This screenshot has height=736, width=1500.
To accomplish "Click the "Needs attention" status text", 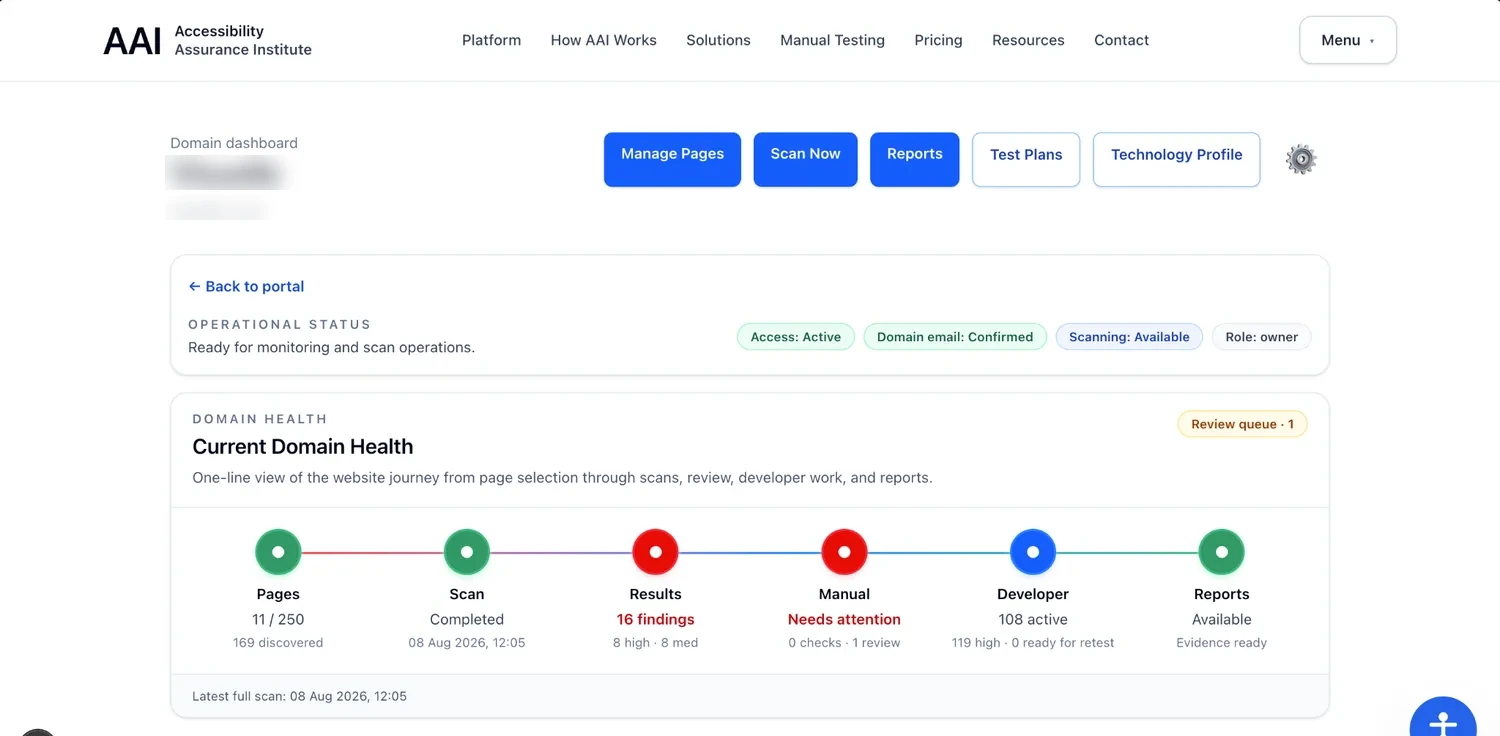I will pyautogui.click(x=844, y=619).
